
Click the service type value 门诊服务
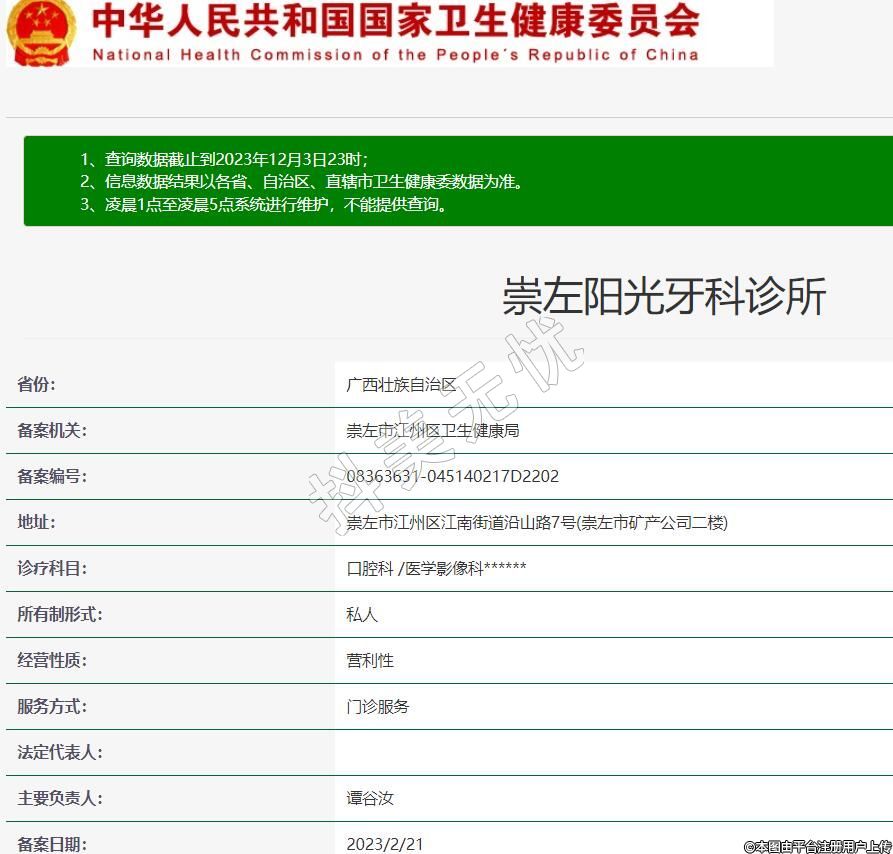point(377,707)
